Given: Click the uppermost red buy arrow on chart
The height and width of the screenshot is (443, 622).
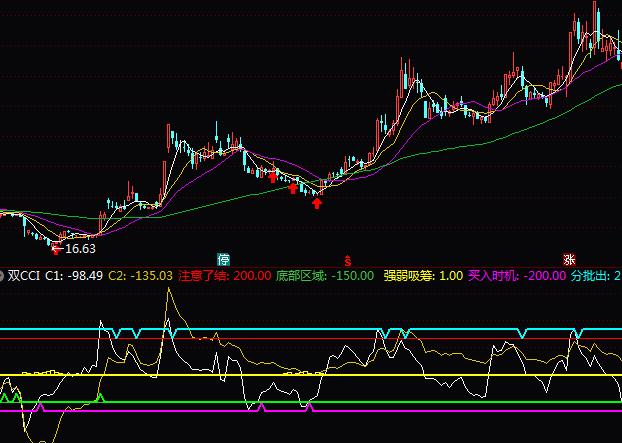Looking at the screenshot, I should click(273, 177).
